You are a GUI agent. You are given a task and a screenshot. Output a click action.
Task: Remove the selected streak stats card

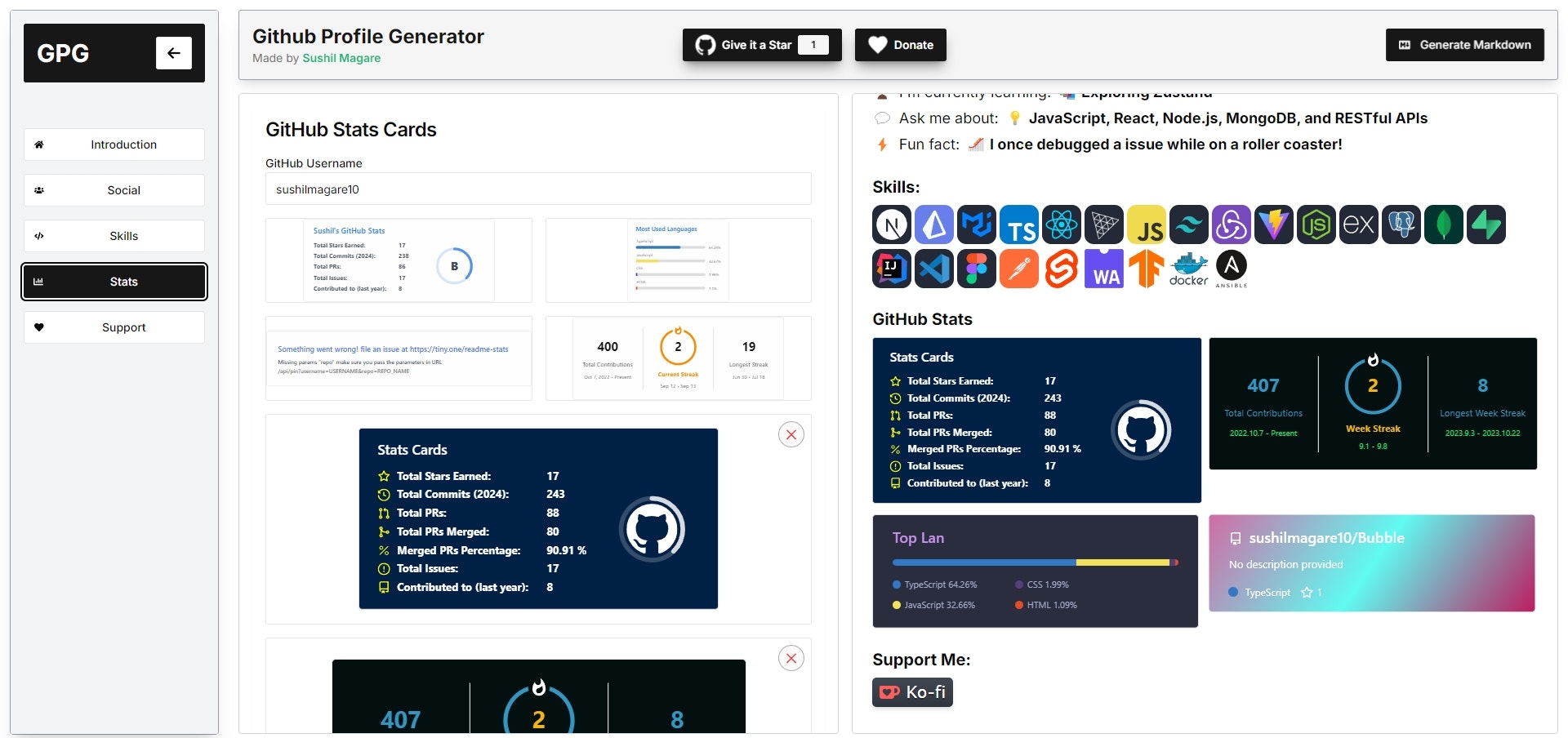[791, 658]
